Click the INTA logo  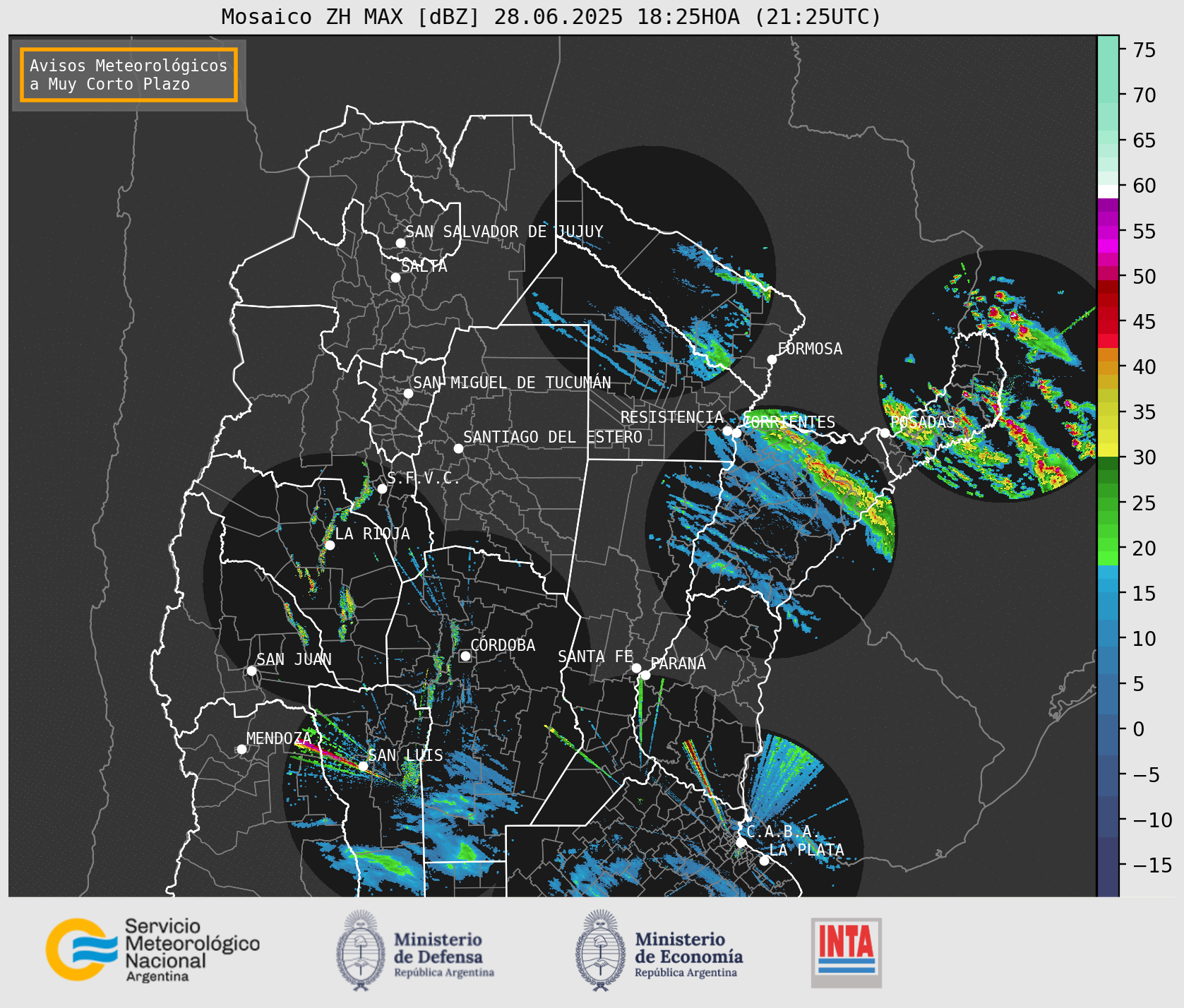click(x=847, y=952)
